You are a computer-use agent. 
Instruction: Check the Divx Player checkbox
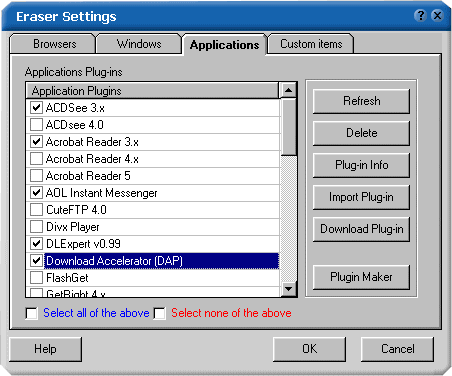click(x=36, y=227)
